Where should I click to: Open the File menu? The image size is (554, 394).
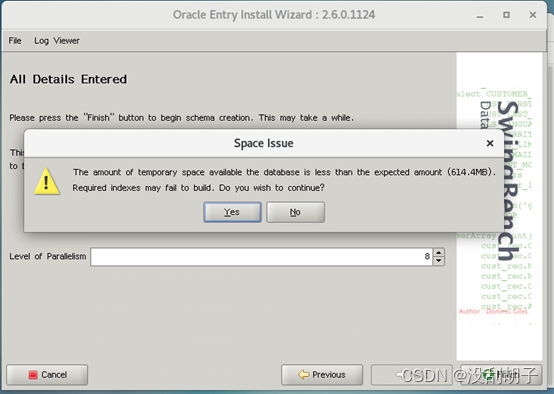(x=15, y=41)
